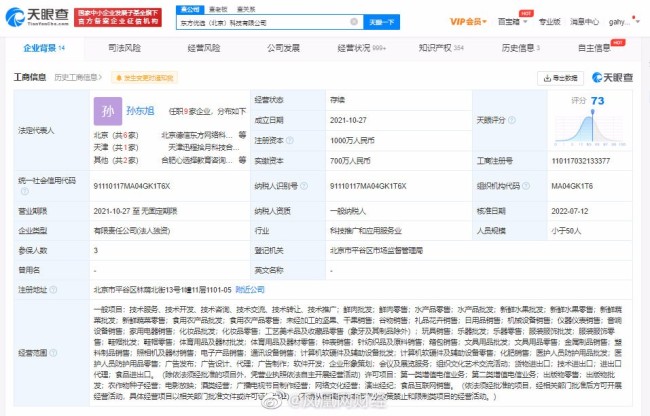Open help icon next to 注册资本
Screen dimensions: 650x416
click(x=290, y=140)
